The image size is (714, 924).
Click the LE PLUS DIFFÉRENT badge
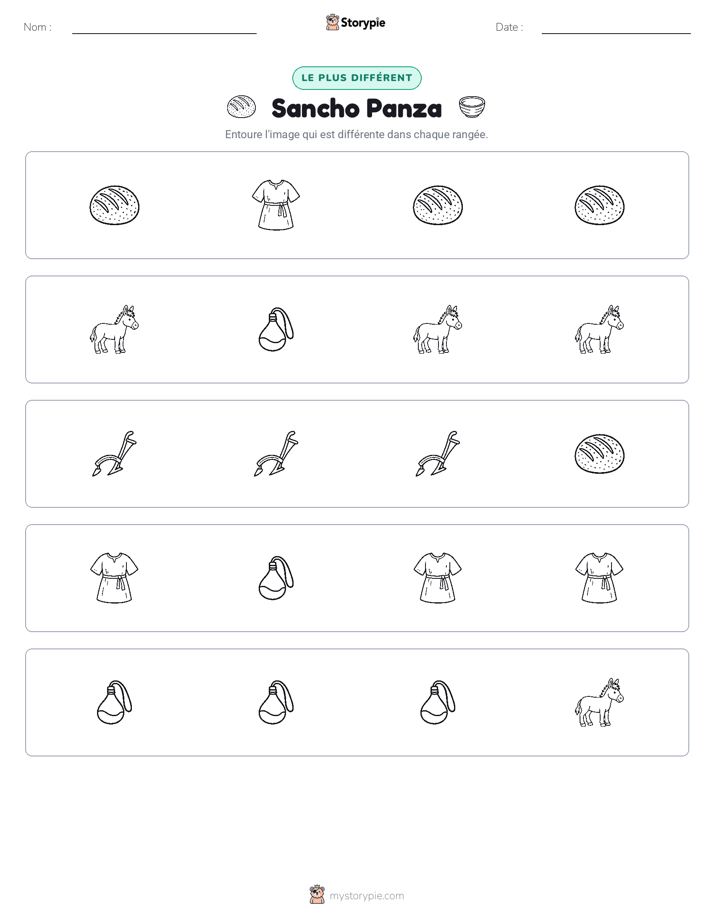357,78
